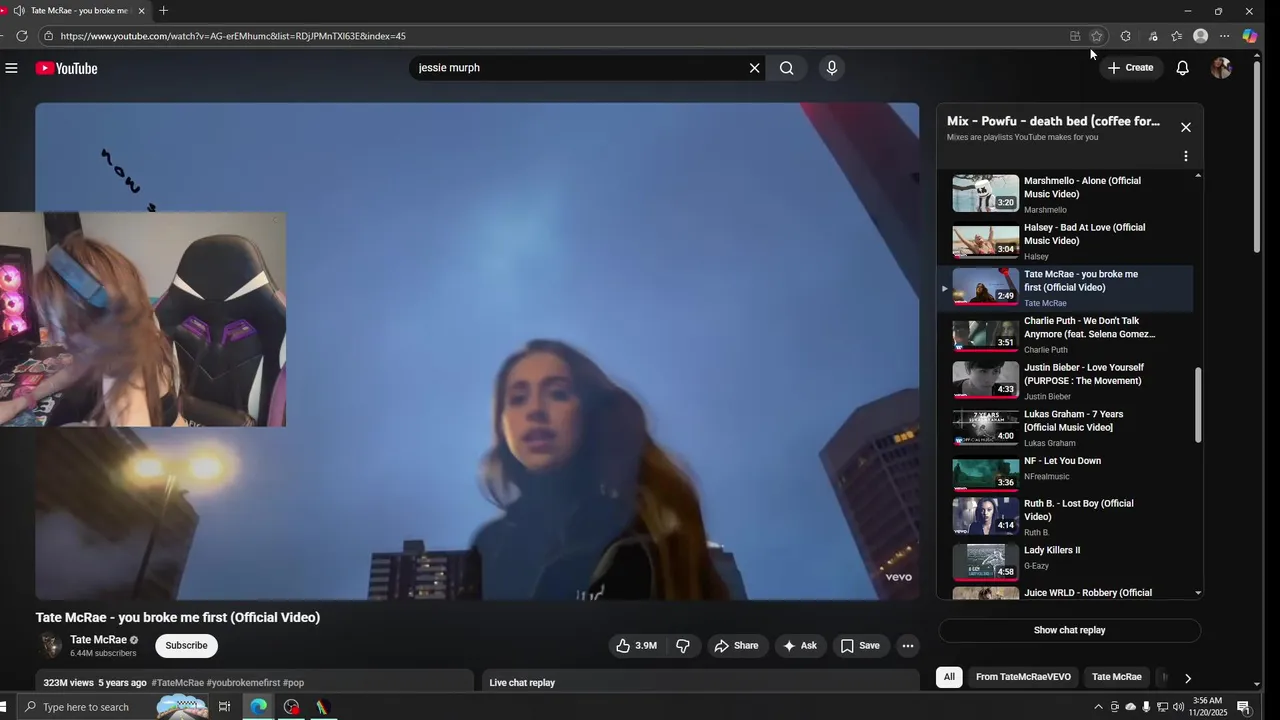Open the favorites list icon

1177,36
